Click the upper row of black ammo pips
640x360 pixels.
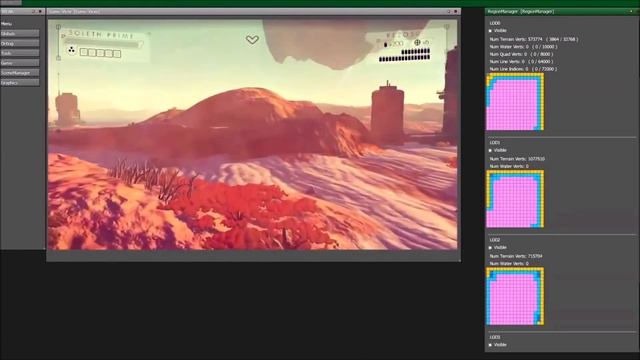pos(416,52)
